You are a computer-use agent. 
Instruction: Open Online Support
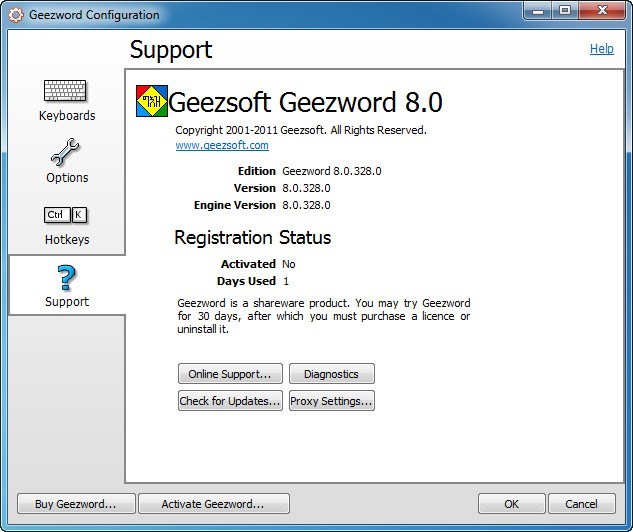click(x=230, y=374)
